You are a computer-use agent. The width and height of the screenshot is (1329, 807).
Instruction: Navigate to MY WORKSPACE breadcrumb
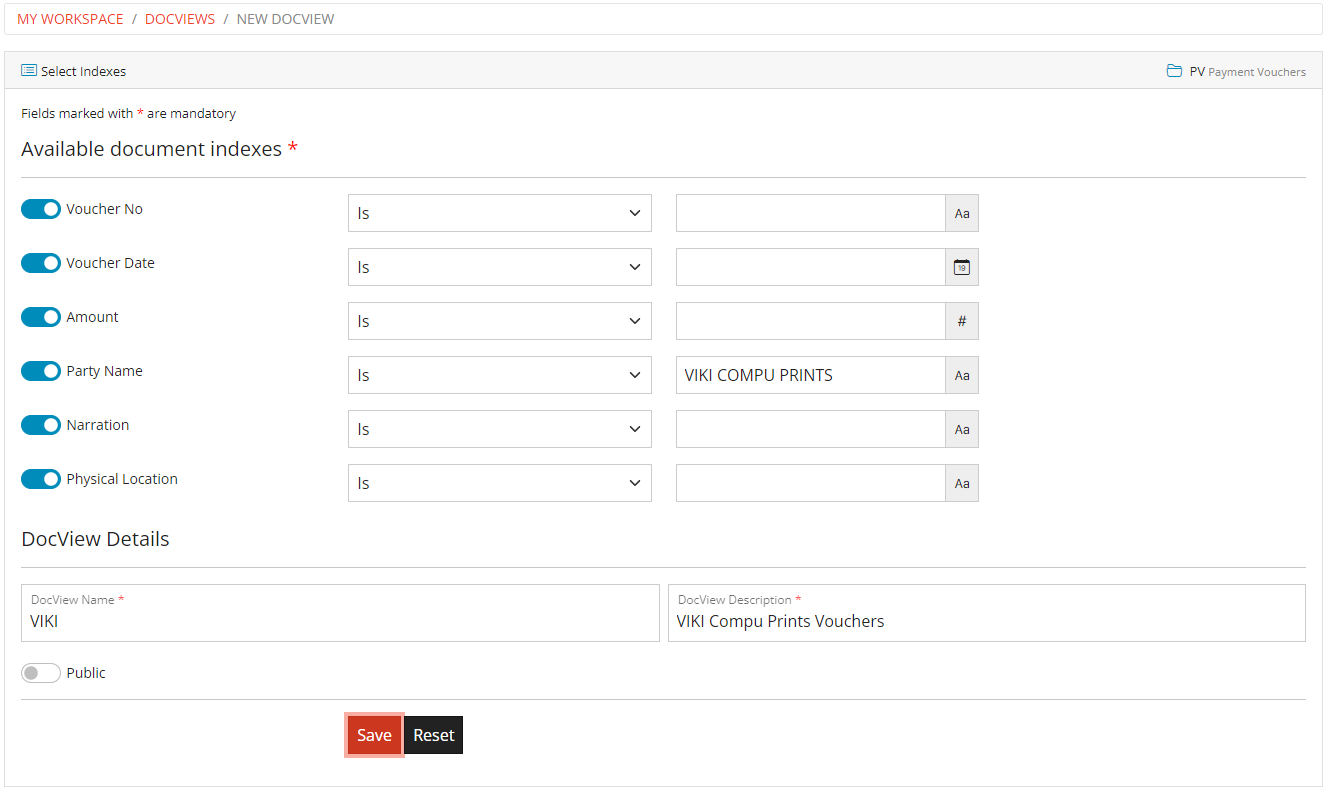(70, 18)
